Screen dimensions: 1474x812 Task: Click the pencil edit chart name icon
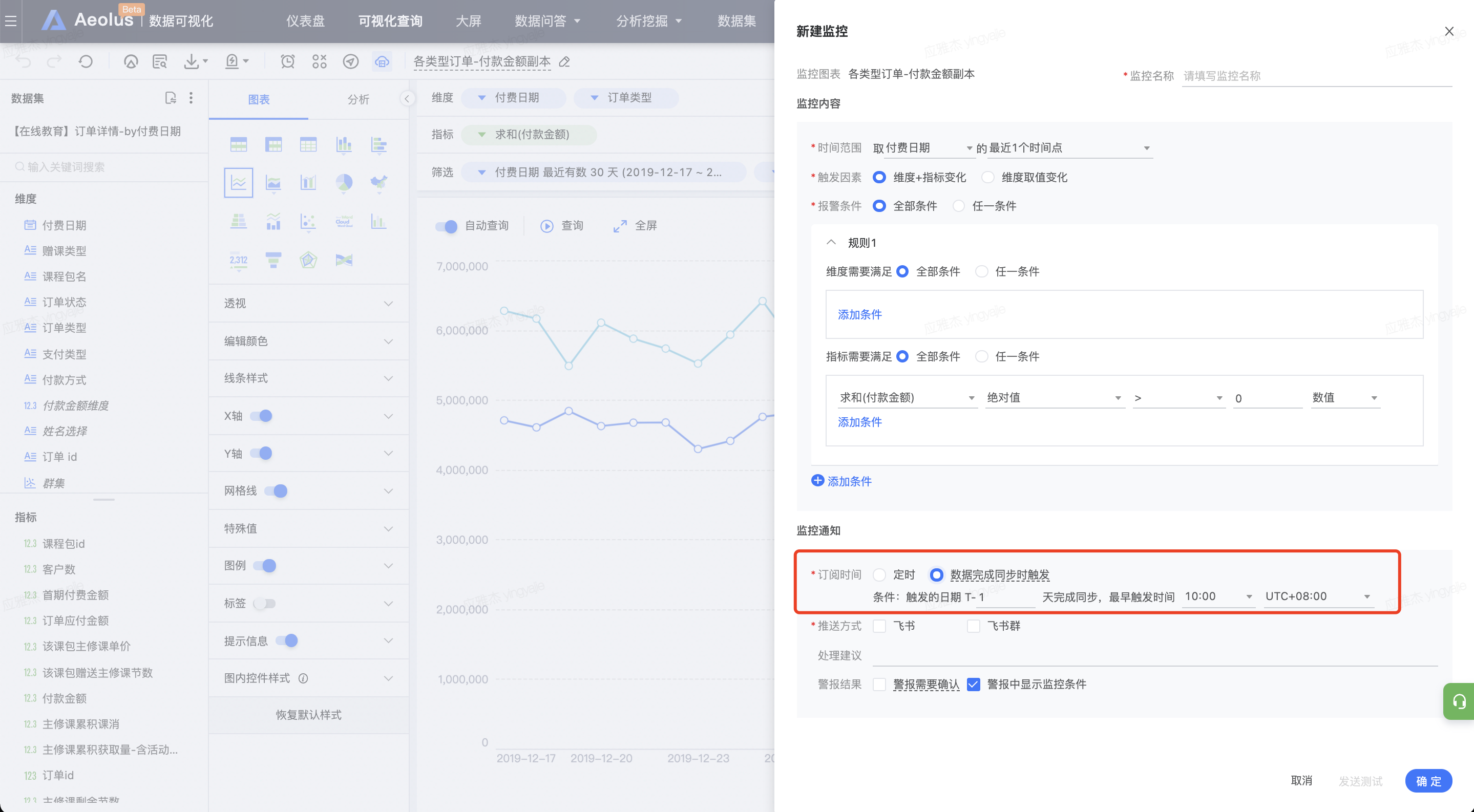tap(564, 62)
